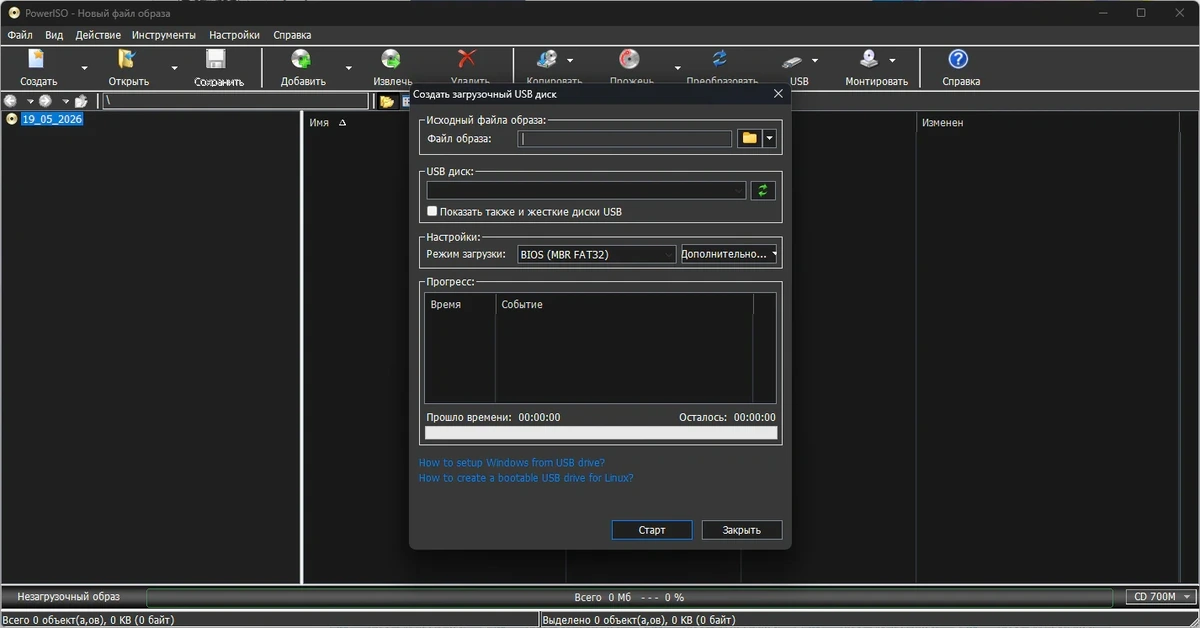Expand the USB toolbar dropdown arrow
Image resolution: width=1200 pixels, height=628 pixels.
click(815, 60)
